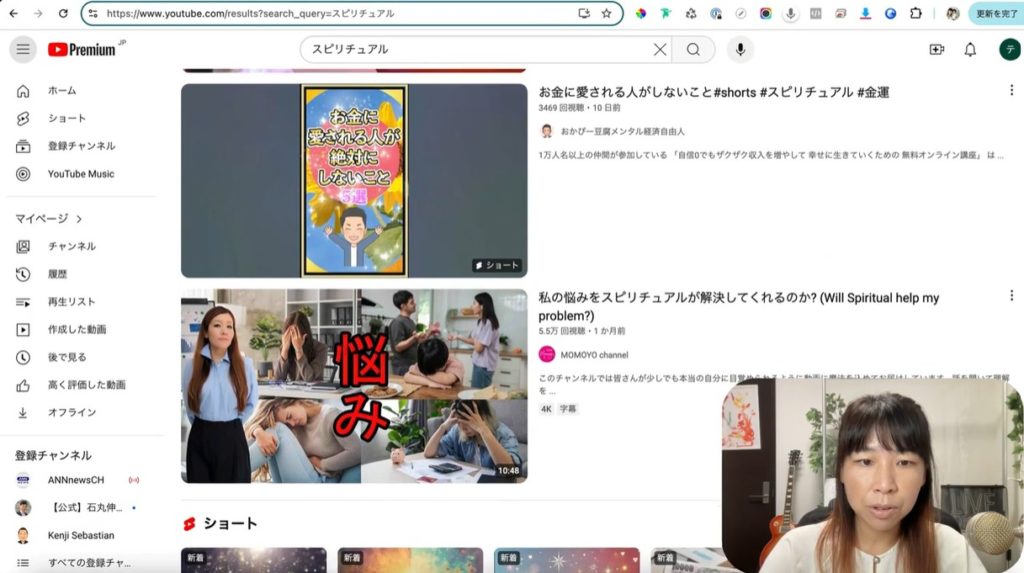Open options menu for 私の悩み video
The width and height of the screenshot is (1024, 573).
click(x=1011, y=298)
